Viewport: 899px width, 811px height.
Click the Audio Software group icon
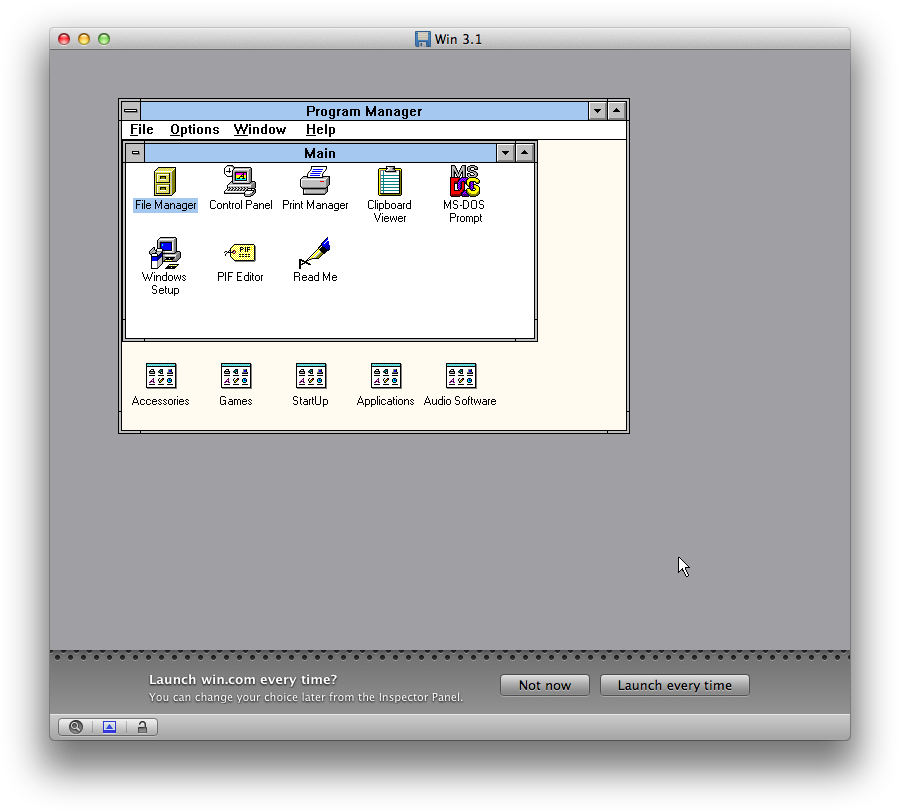(x=461, y=376)
